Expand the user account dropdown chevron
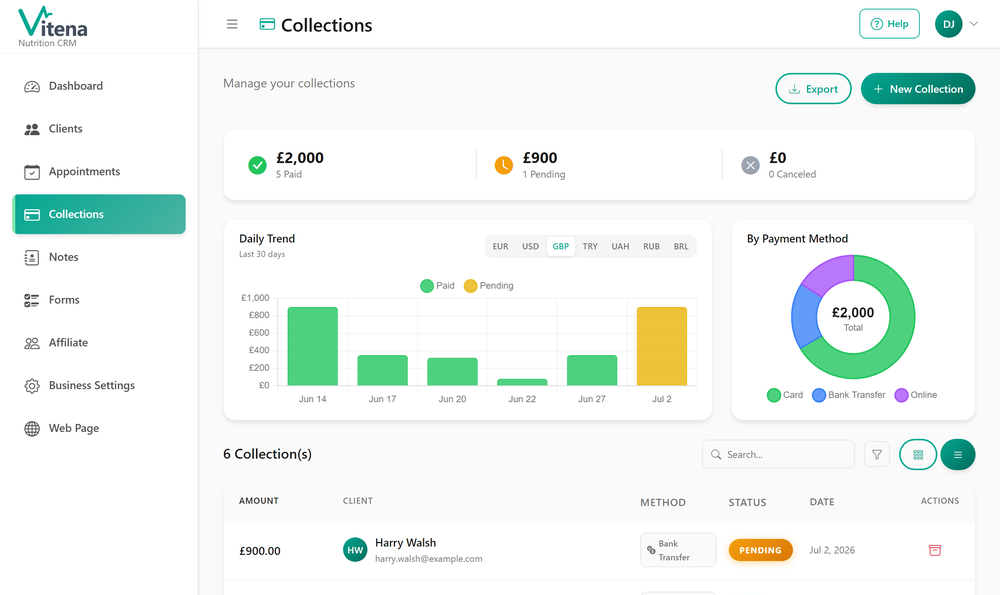This screenshot has height=595, width=1000. coord(974,24)
